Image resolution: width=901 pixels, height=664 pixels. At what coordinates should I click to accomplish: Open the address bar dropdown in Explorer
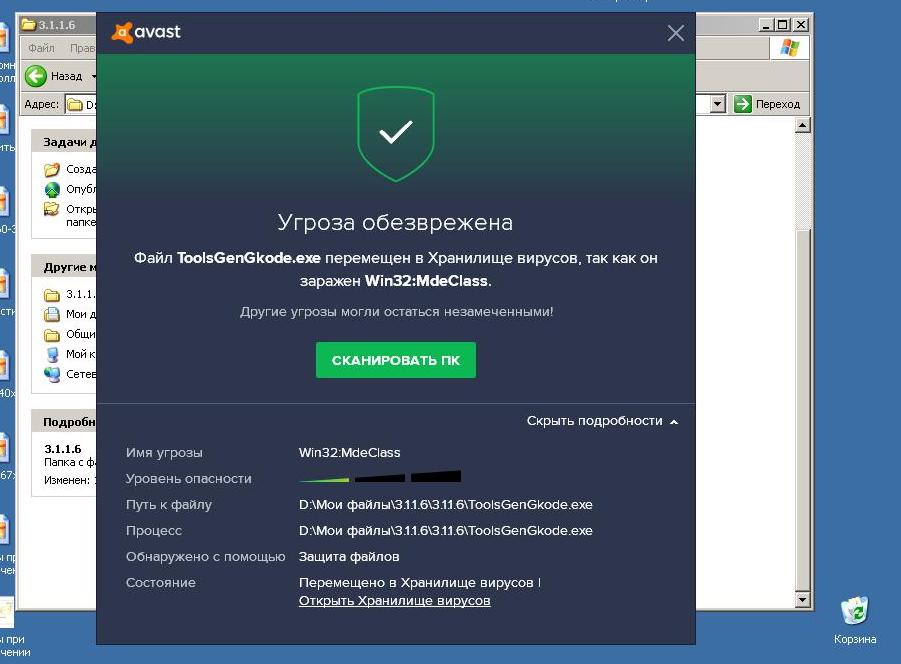[x=717, y=104]
